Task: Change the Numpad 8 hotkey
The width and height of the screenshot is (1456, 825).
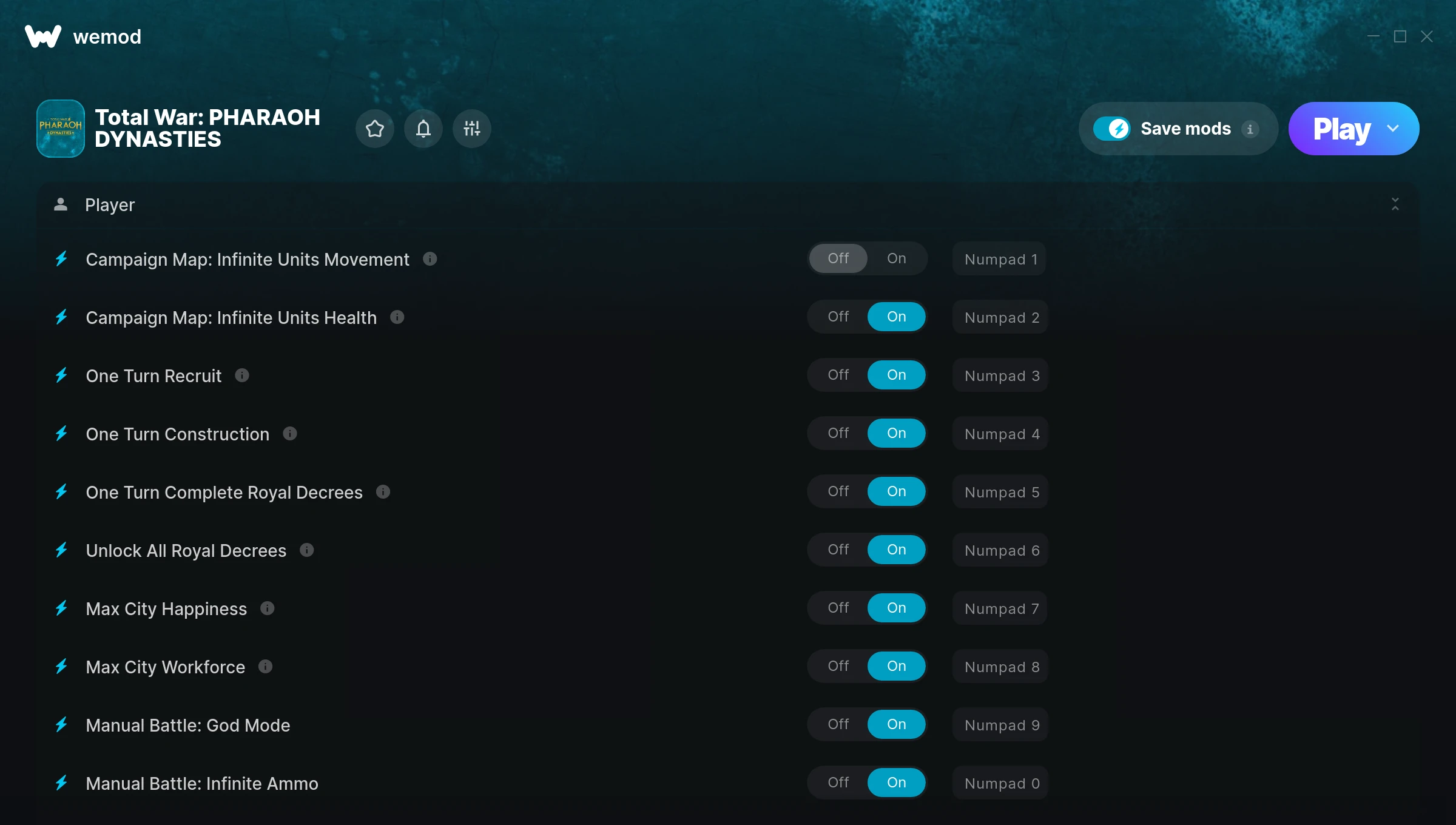Action: (1001, 667)
